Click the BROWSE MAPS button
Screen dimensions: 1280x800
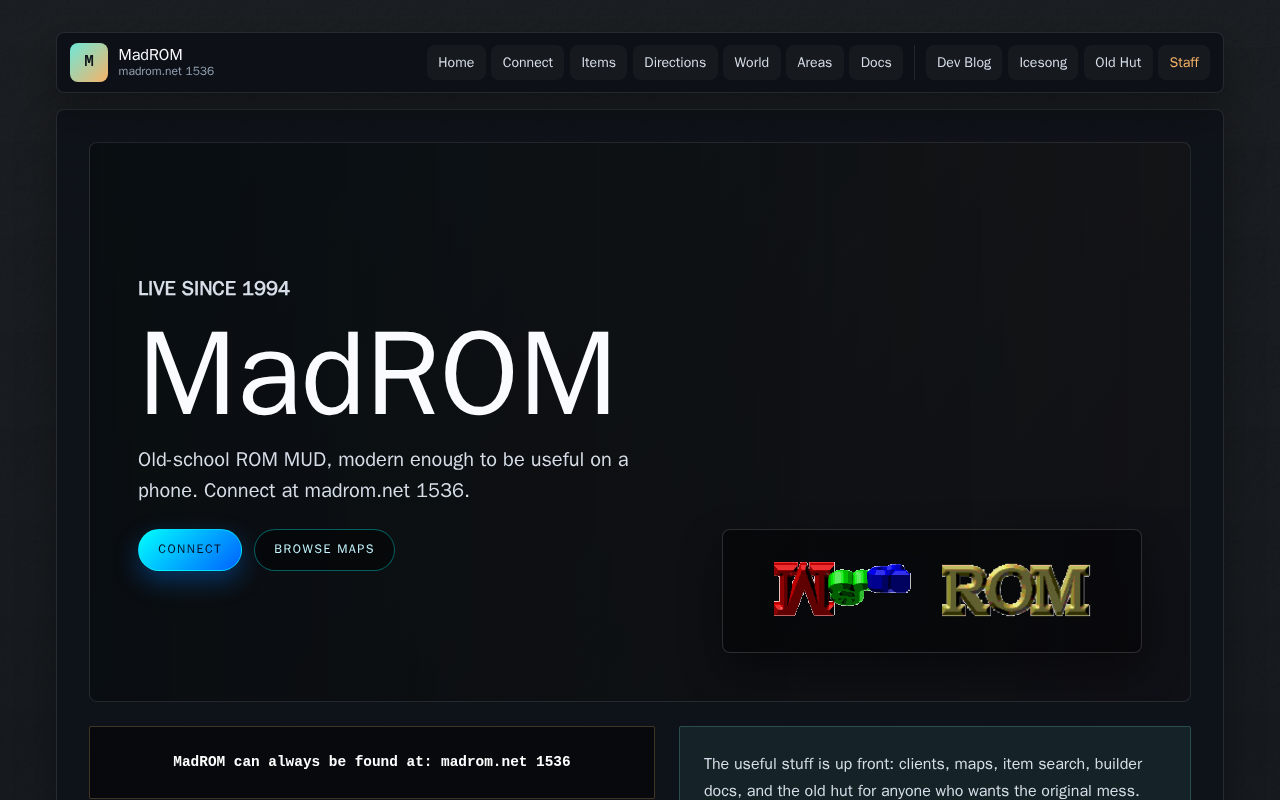click(x=324, y=550)
